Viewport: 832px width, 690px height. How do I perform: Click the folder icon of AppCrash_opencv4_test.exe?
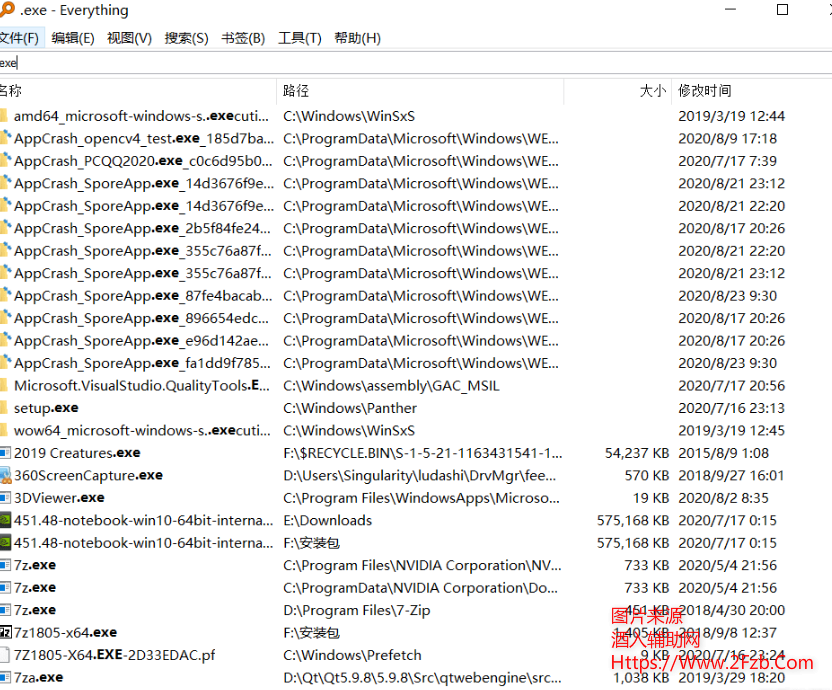[5, 138]
